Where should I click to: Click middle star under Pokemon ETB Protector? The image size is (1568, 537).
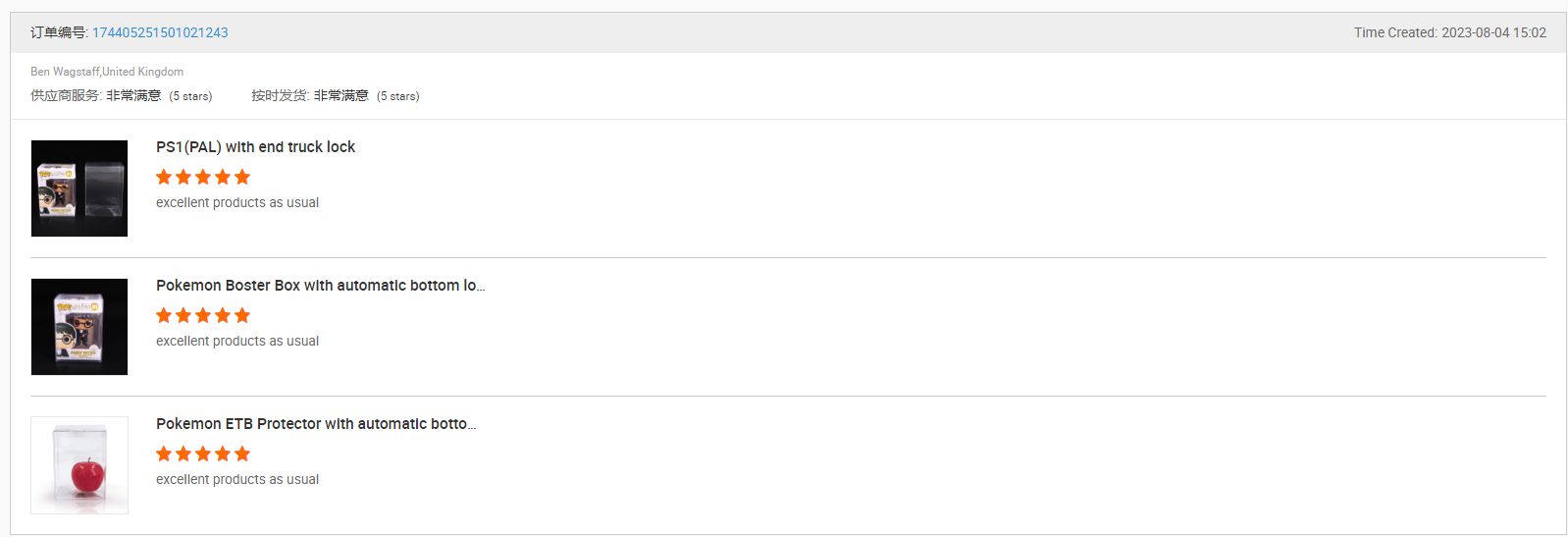point(203,454)
